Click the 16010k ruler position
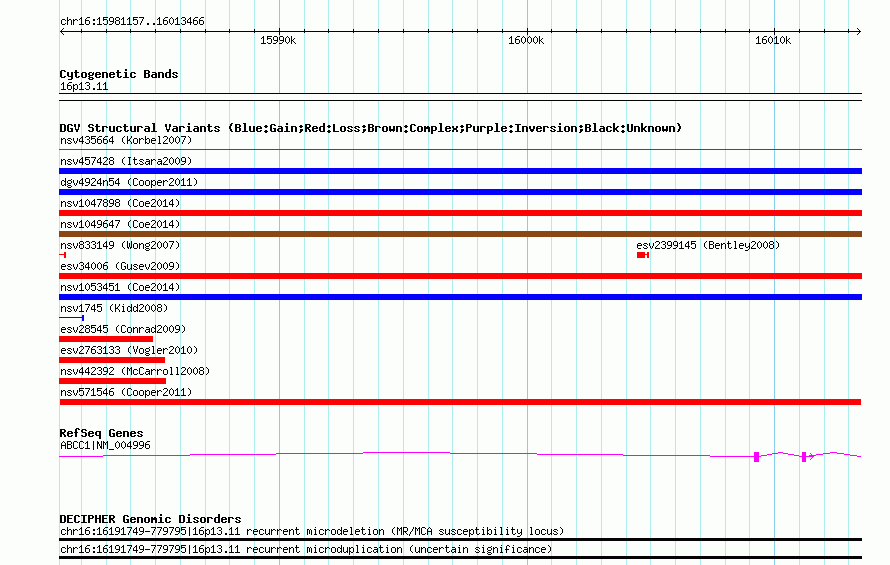This screenshot has height=565, width=890. pos(773,40)
